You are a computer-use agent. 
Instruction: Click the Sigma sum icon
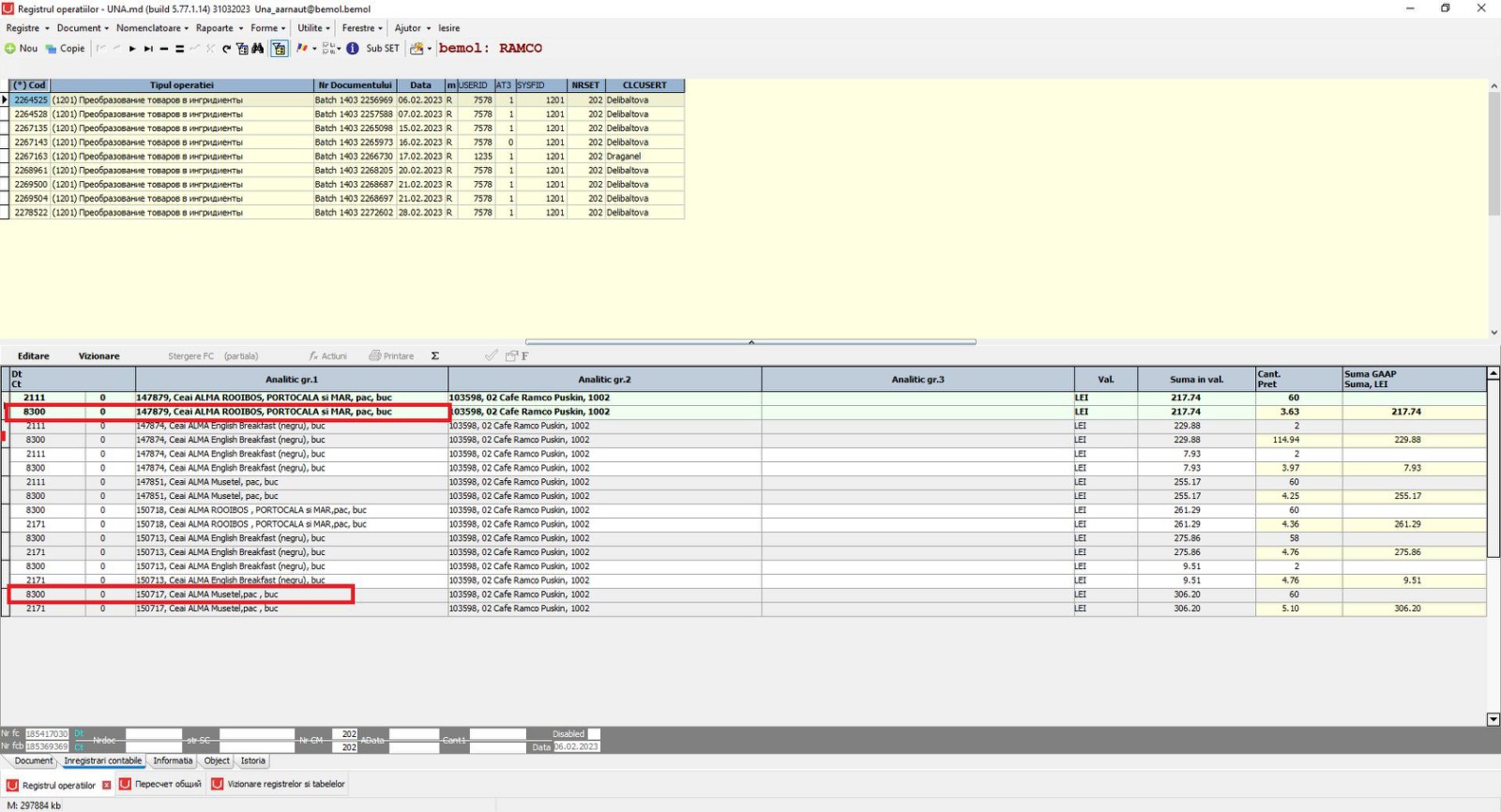pyautogui.click(x=435, y=356)
